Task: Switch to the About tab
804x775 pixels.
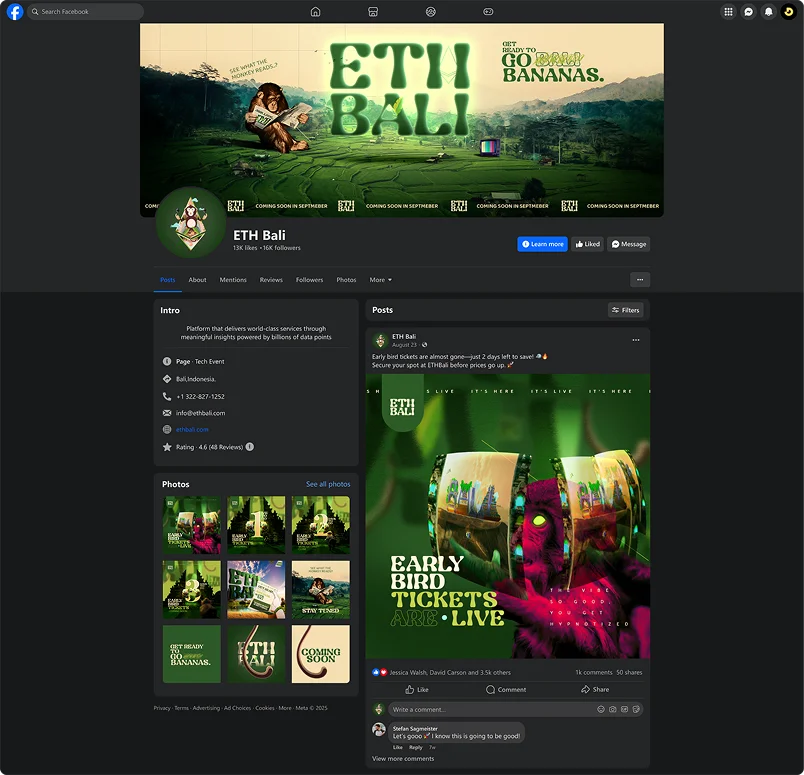Action: click(x=197, y=280)
